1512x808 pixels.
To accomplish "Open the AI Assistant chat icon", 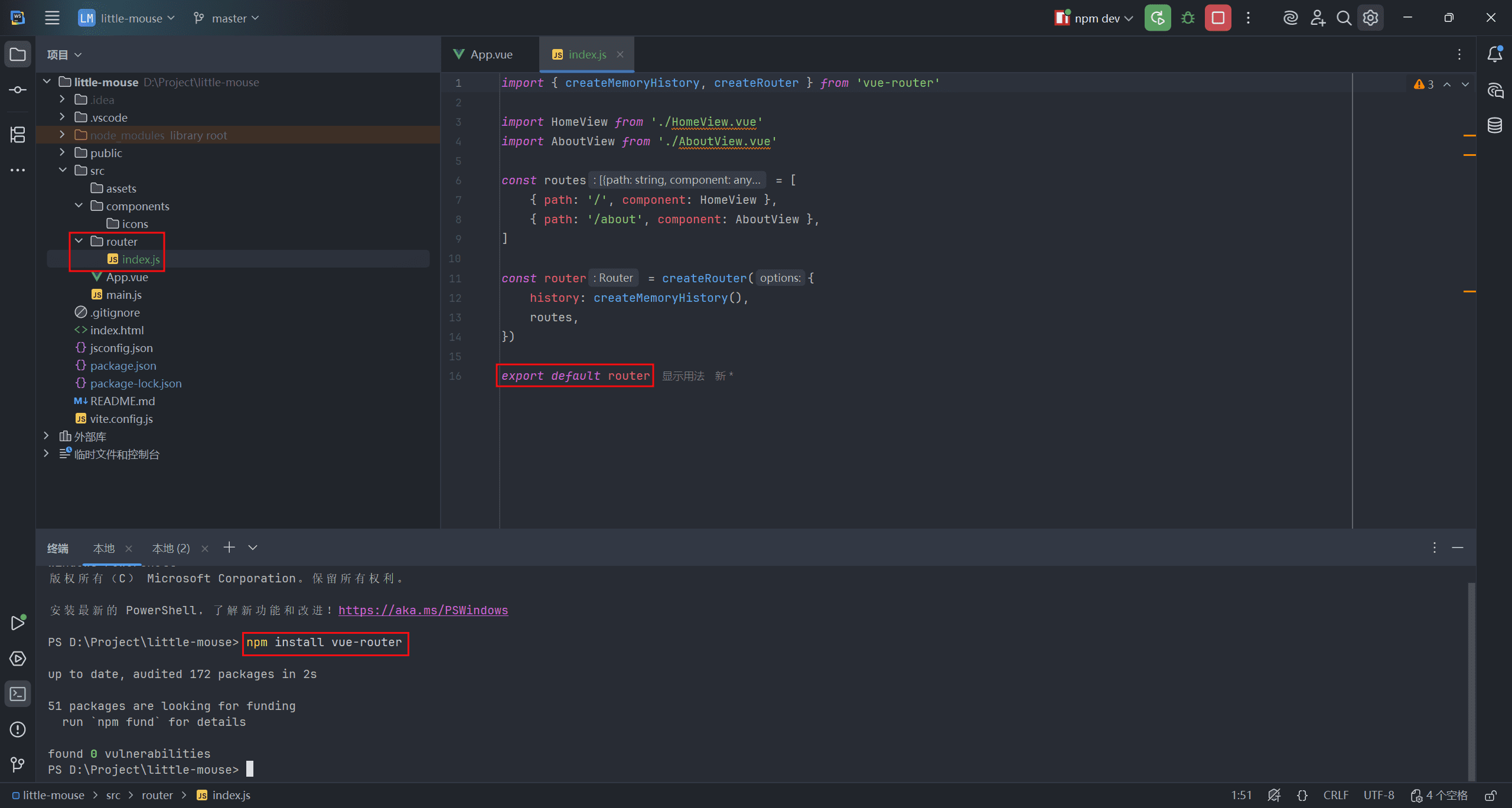I will point(1495,90).
